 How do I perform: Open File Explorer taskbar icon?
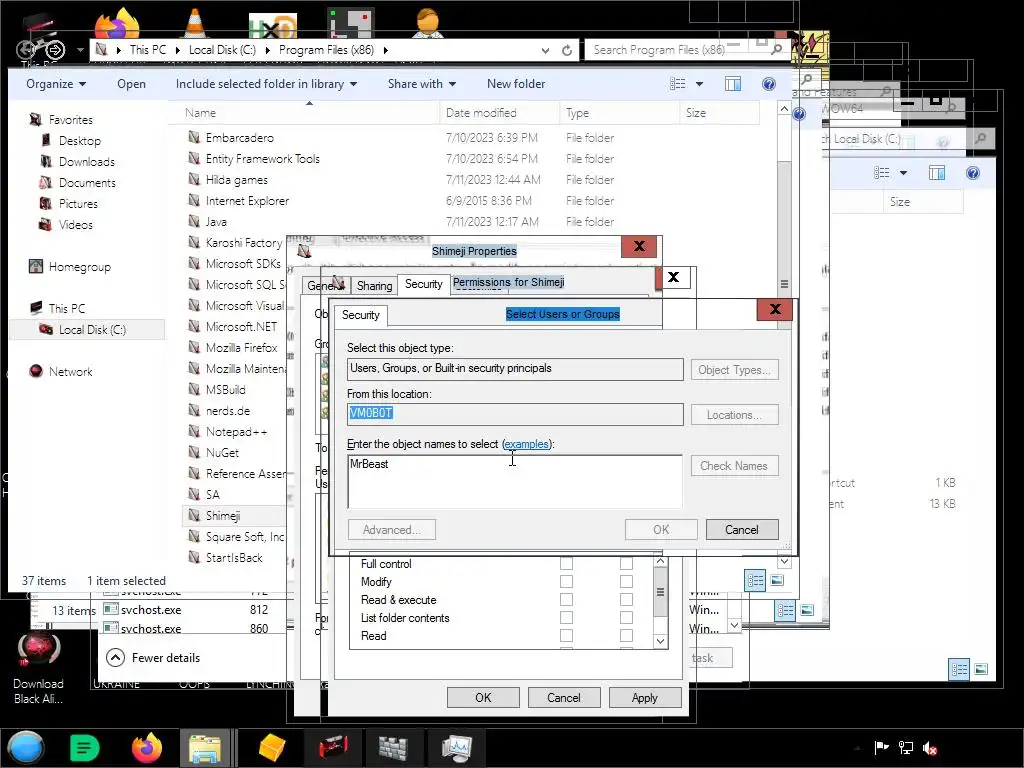point(205,748)
